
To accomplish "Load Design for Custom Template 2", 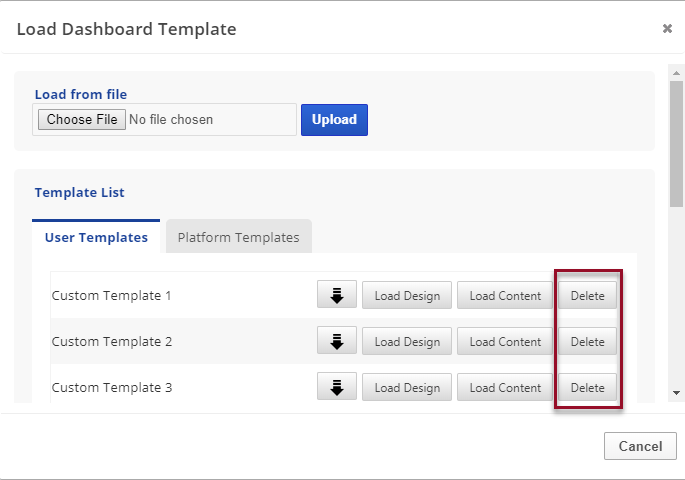I will coord(407,342).
